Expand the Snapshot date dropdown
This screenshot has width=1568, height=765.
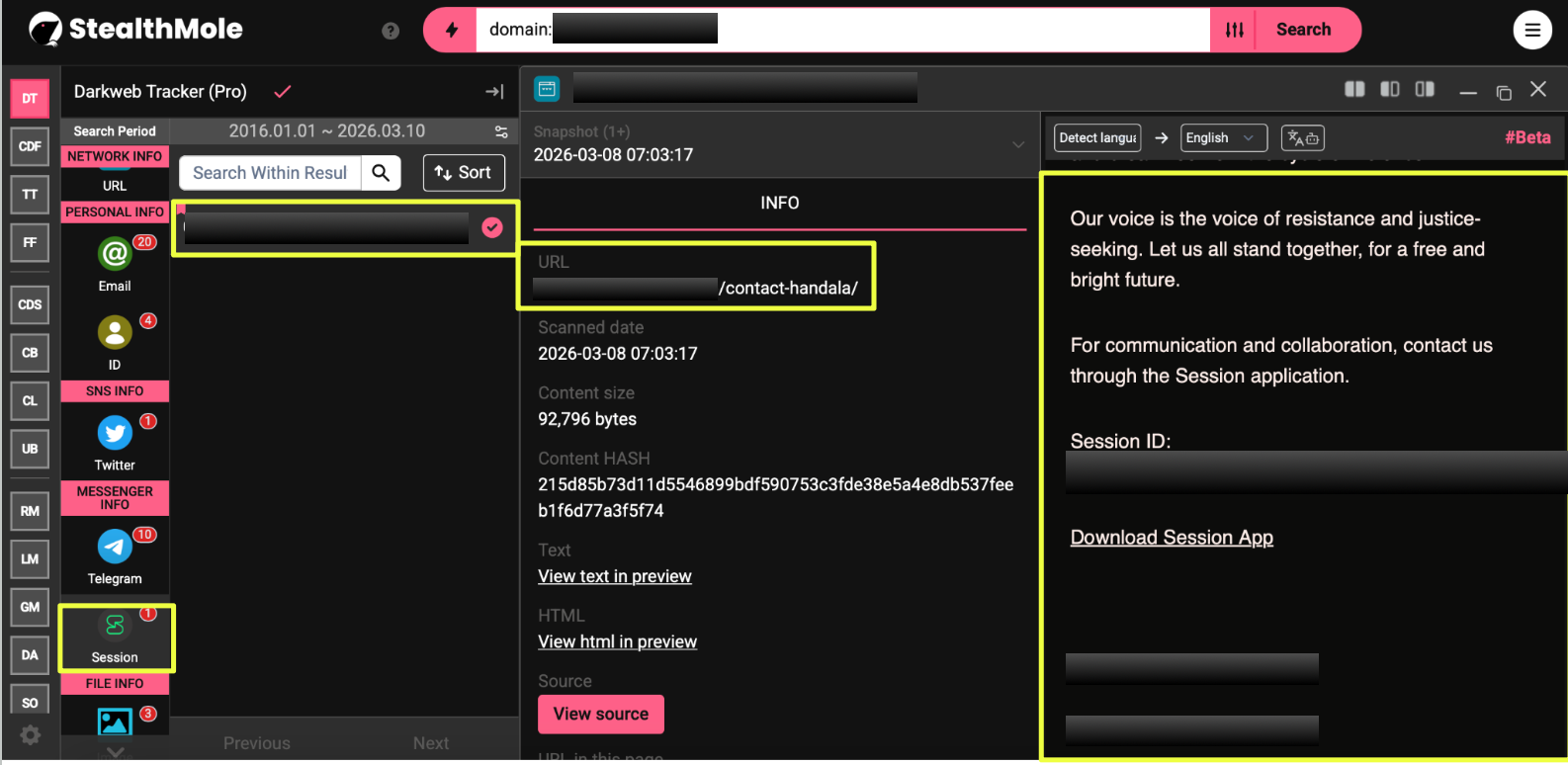[1017, 144]
